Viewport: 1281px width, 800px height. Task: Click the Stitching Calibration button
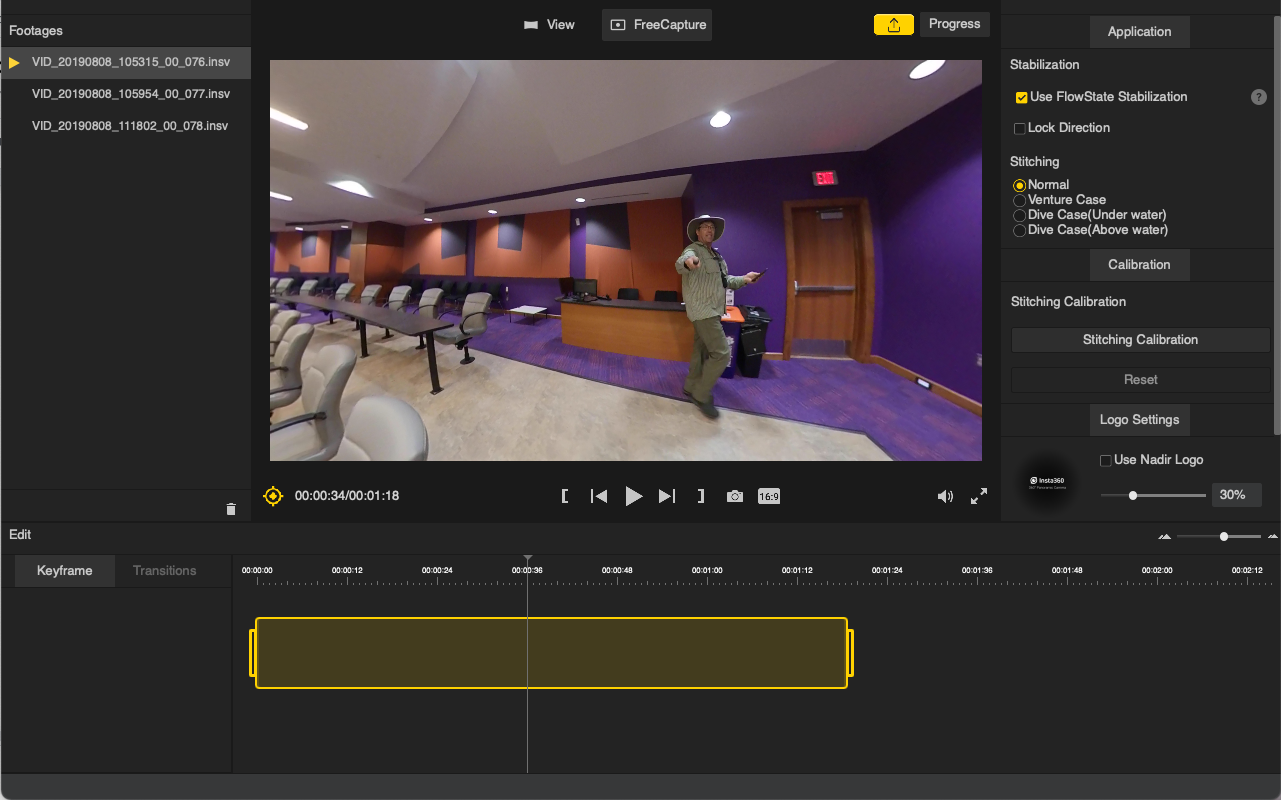coord(1140,340)
